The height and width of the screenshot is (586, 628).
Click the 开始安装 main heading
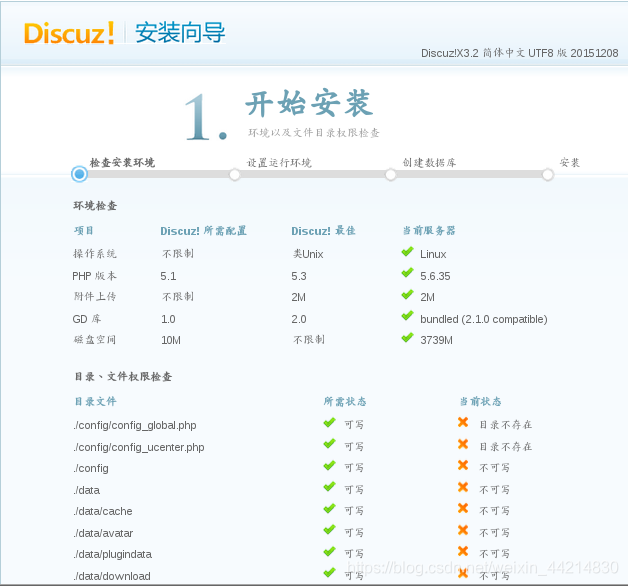[309, 104]
